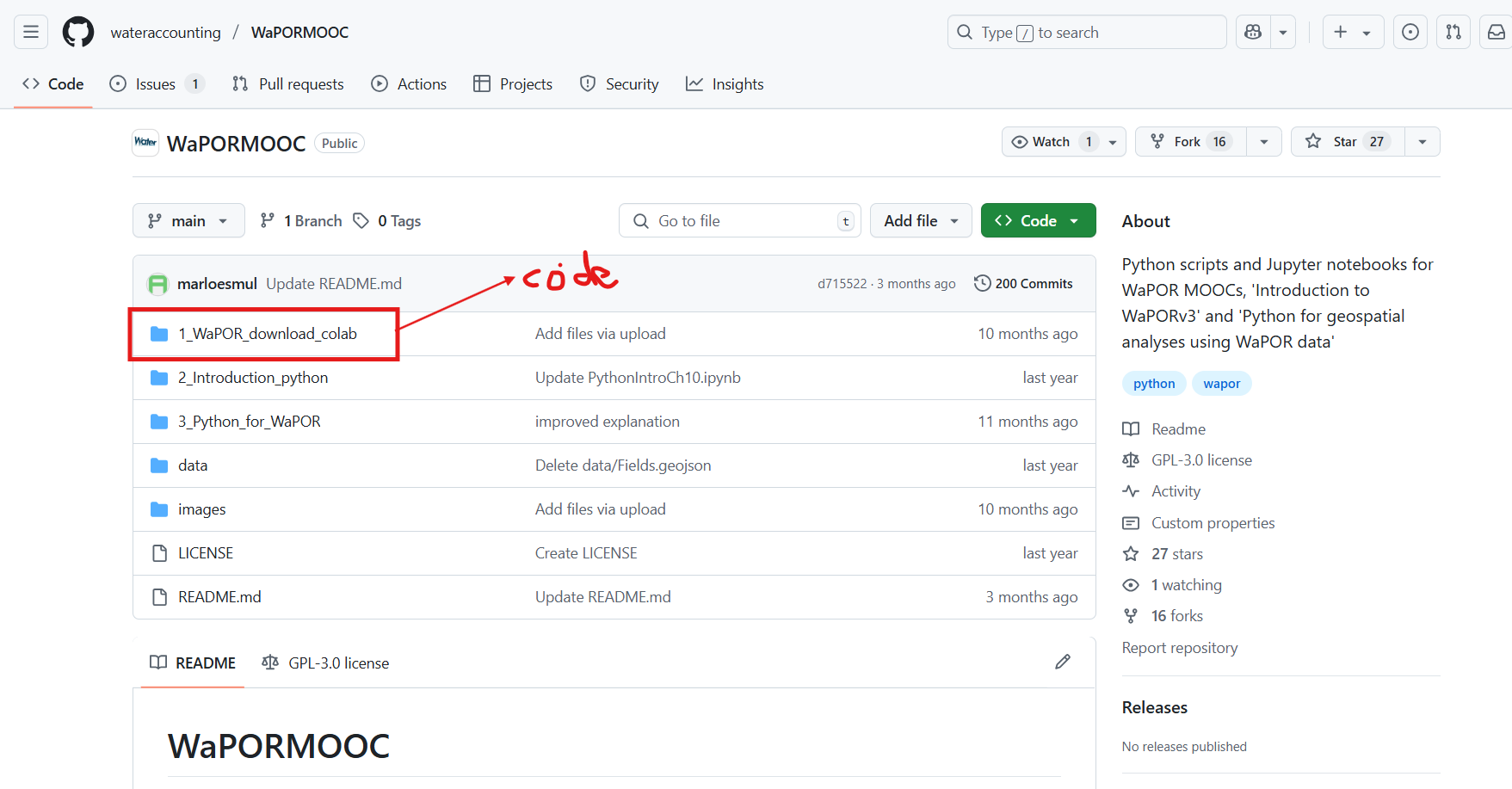The height and width of the screenshot is (789, 1512).
Task: Open the improved explanation commit message
Action: point(608,422)
